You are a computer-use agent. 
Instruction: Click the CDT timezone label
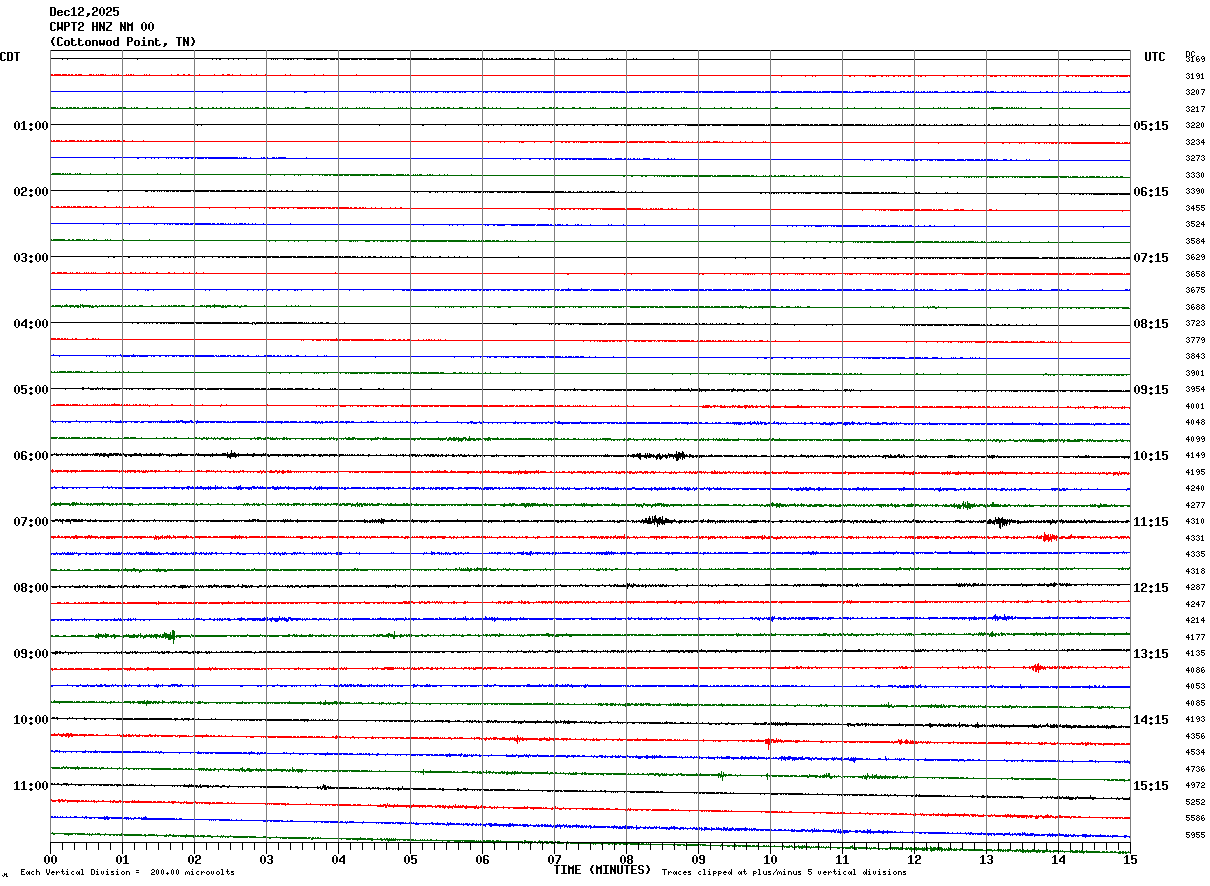(x=10, y=57)
